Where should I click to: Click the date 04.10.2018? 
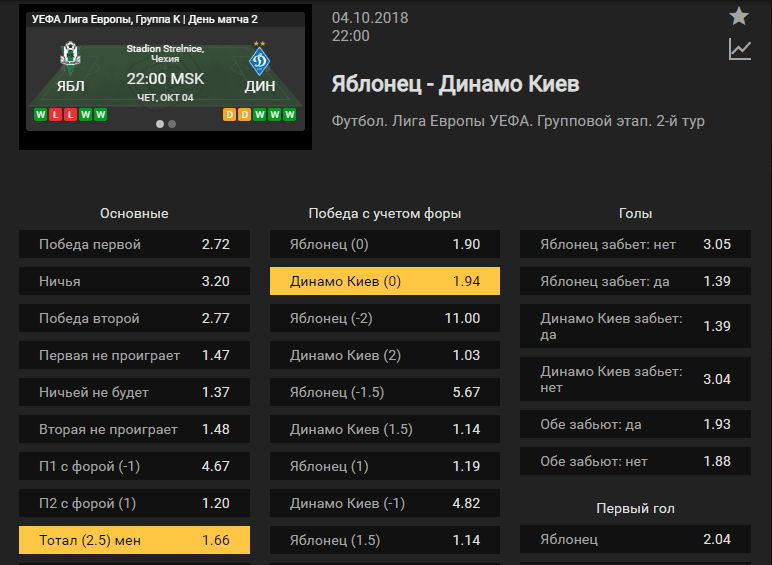[370, 18]
